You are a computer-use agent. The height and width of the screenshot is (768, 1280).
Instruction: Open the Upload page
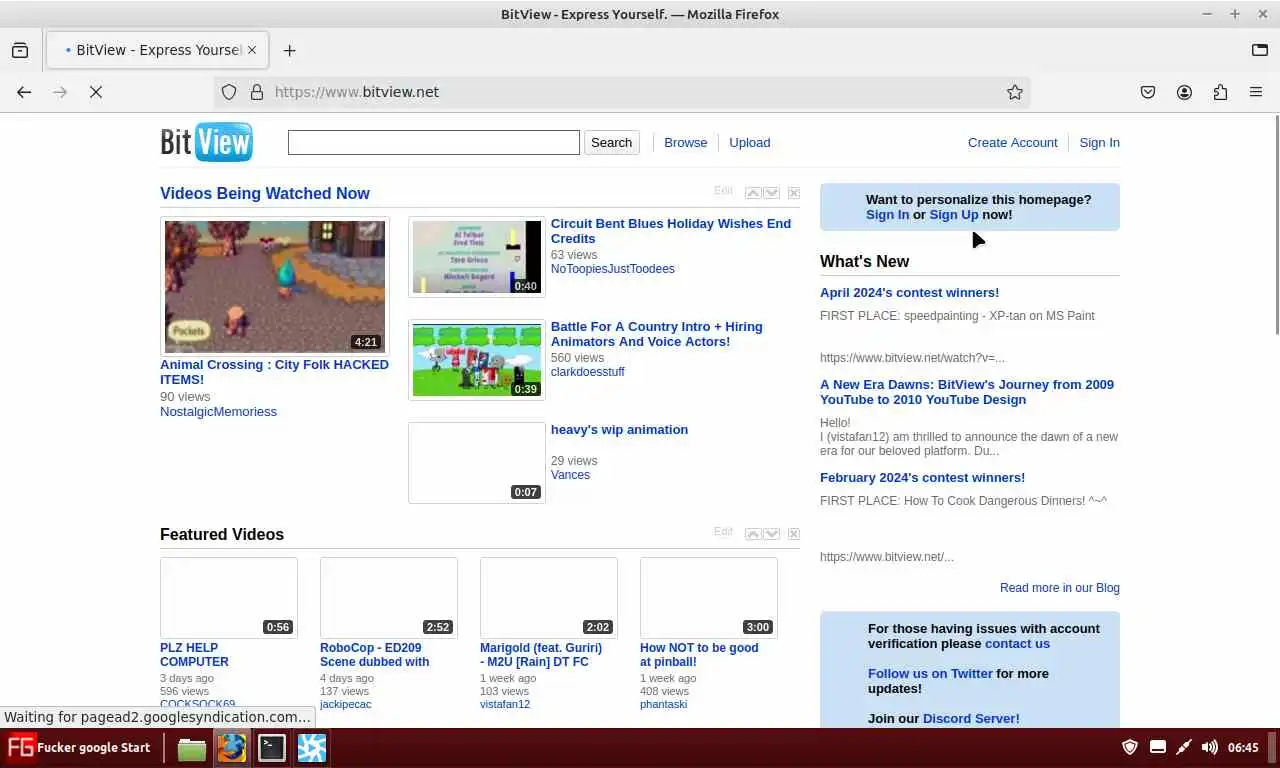click(x=750, y=142)
